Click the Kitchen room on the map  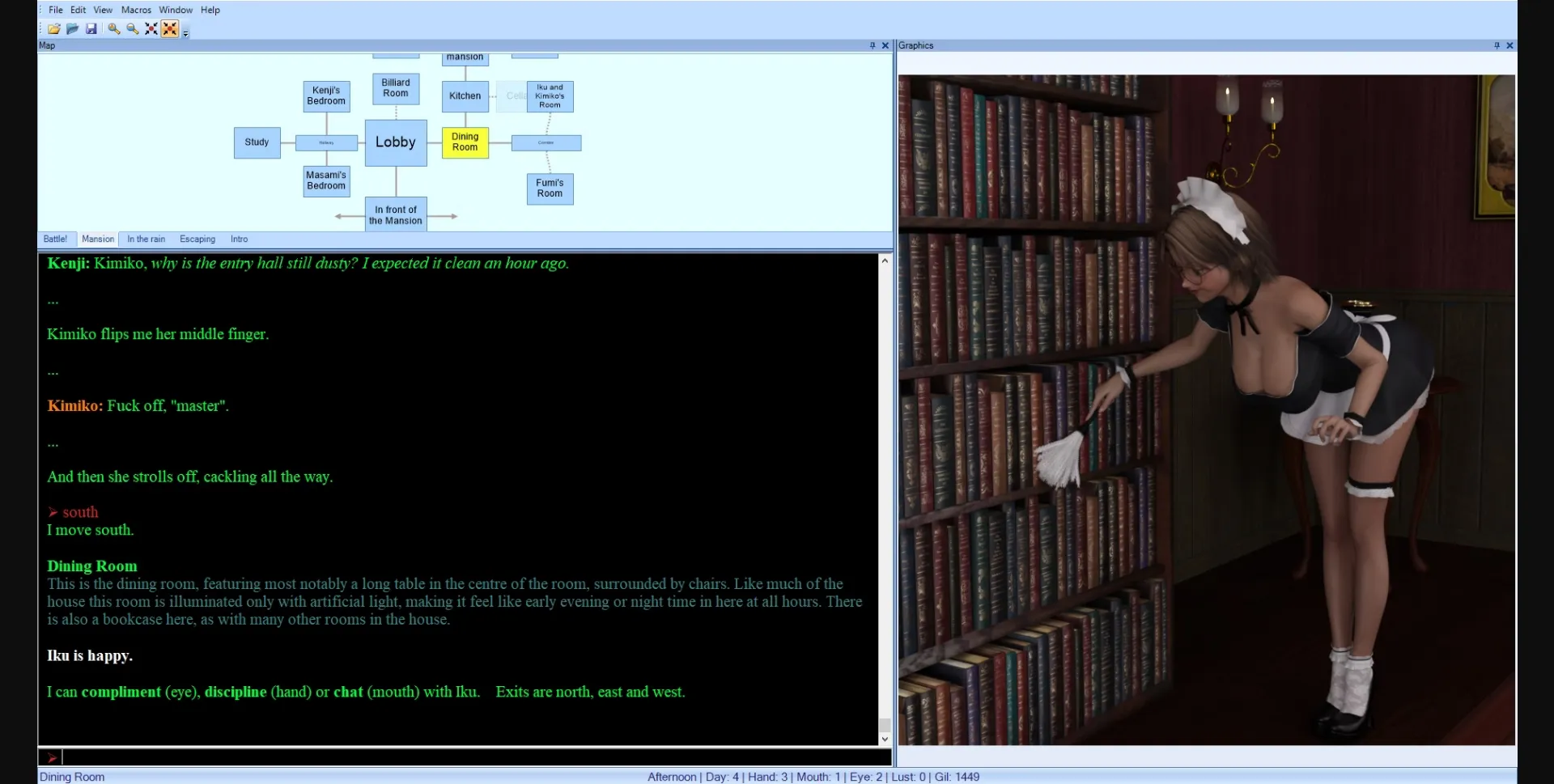click(465, 96)
